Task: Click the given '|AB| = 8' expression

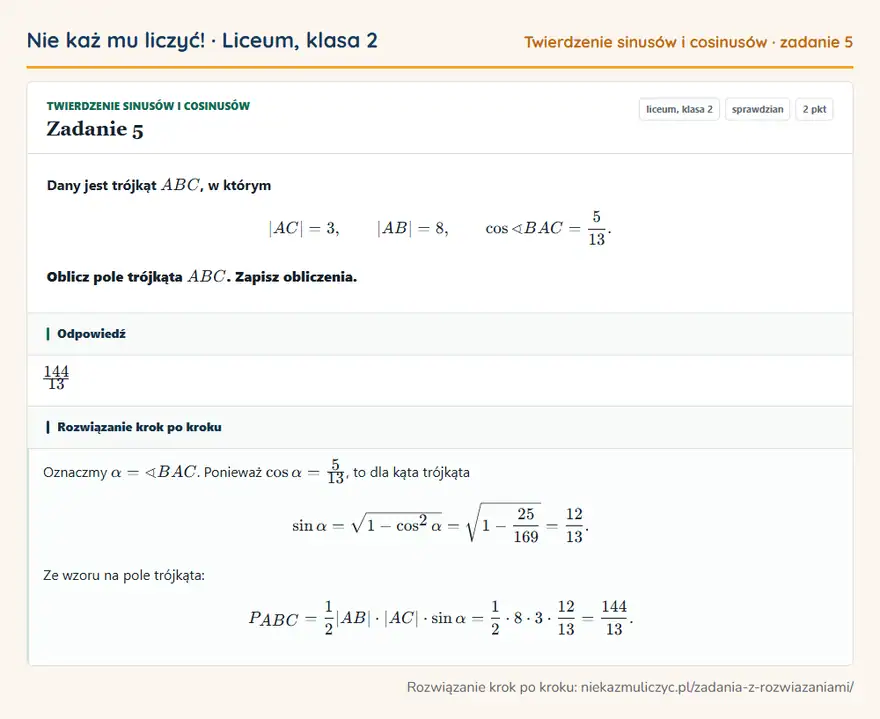Action: click(x=413, y=228)
